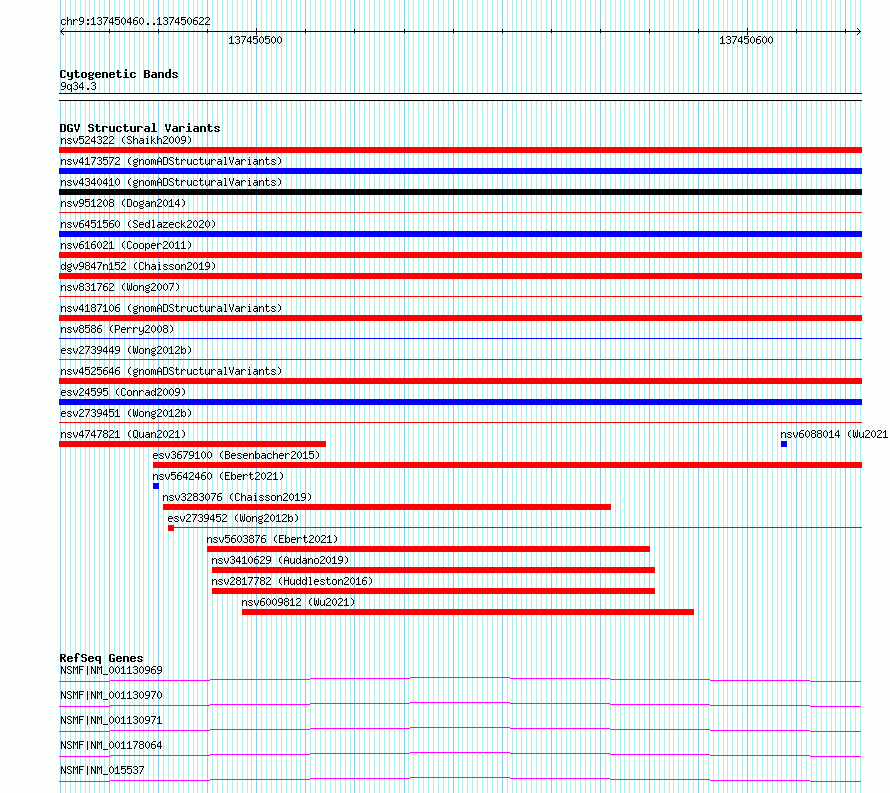Image resolution: width=890 pixels, height=793 pixels.
Task: Click the red bar under nsv3410629
Action: point(433,570)
